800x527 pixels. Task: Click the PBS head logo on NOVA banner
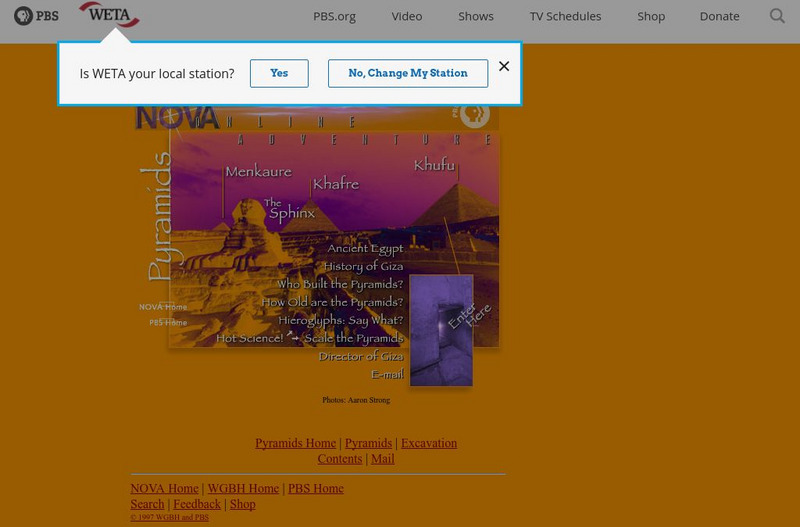474,116
